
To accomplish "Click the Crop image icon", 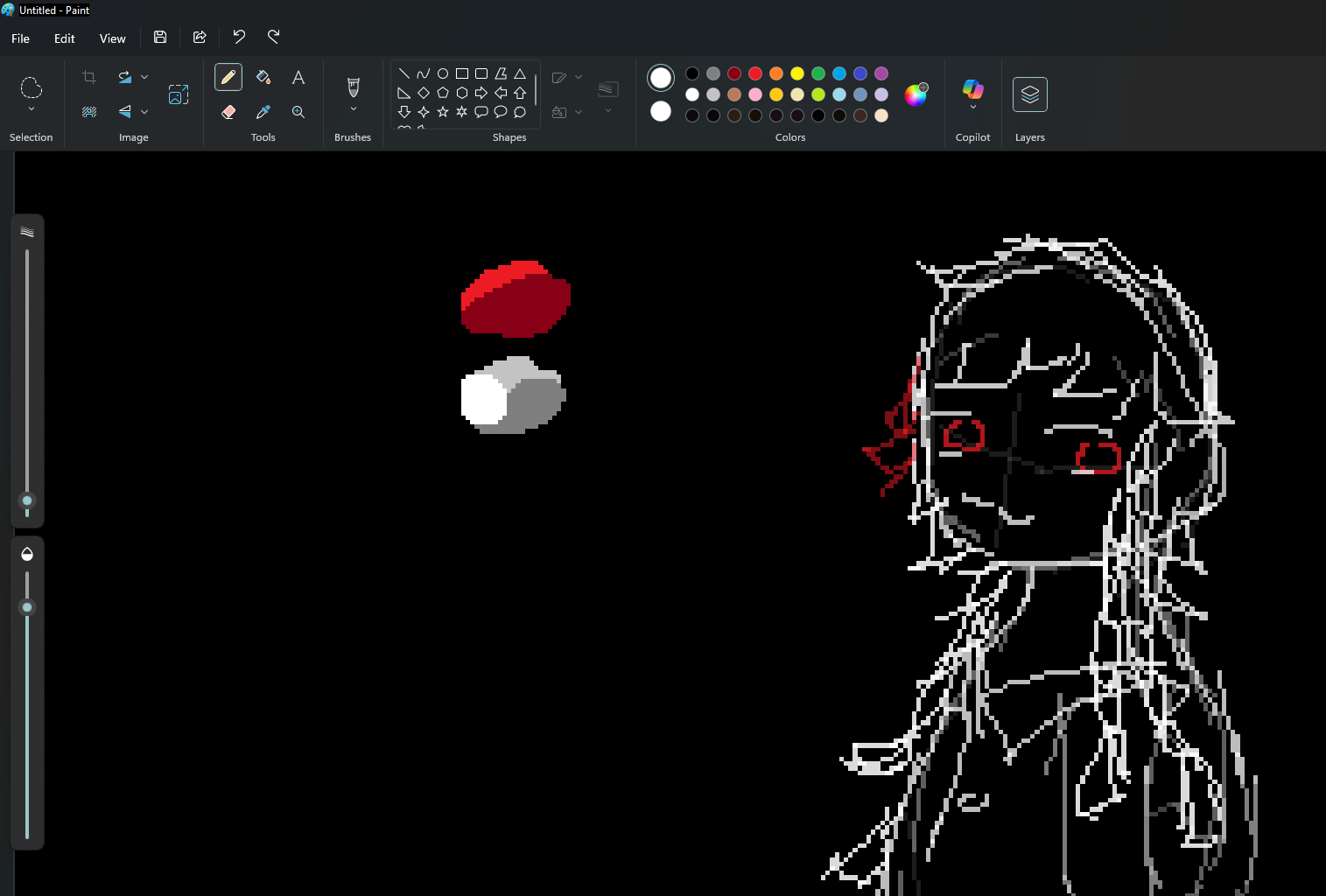I will (89, 77).
